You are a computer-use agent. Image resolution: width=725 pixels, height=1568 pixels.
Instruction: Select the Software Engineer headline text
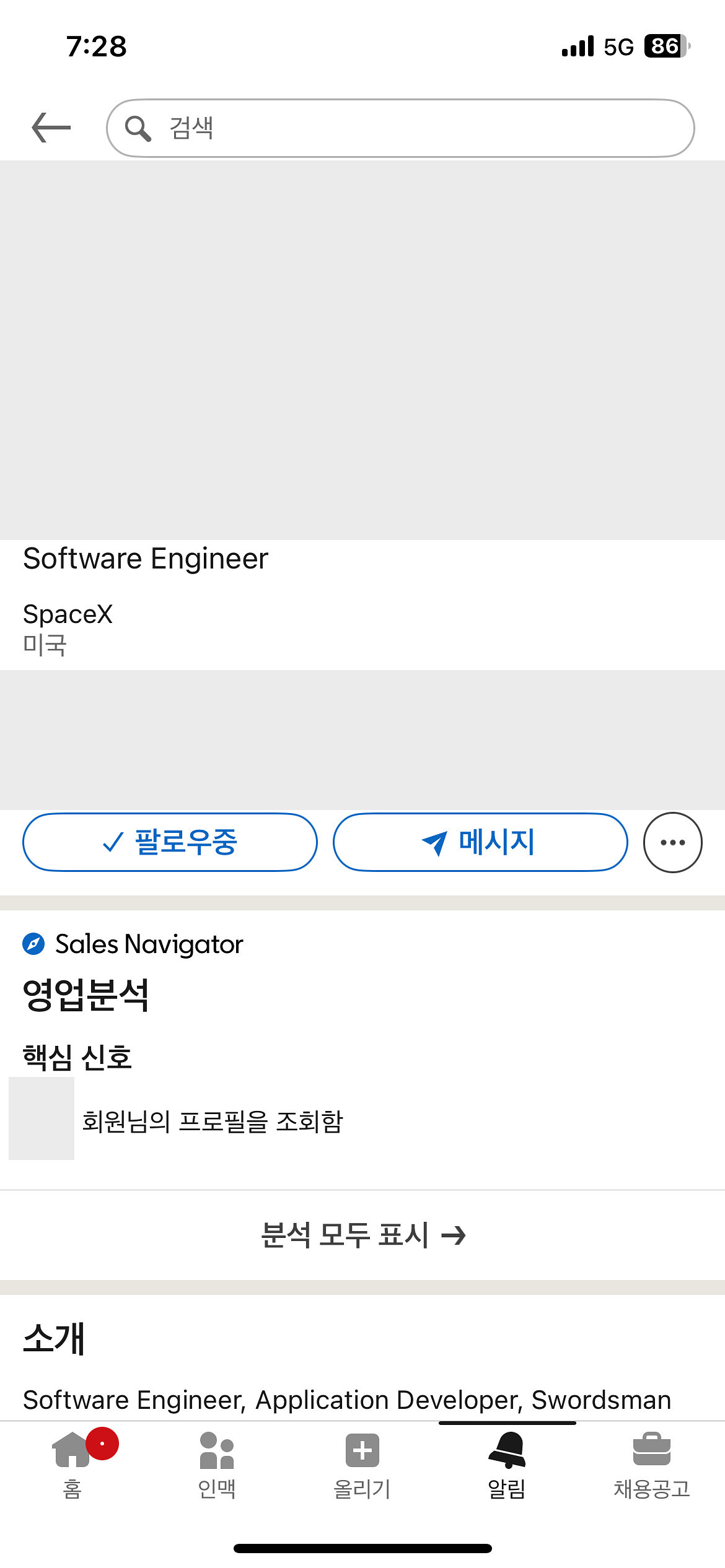tap(145, 559)
